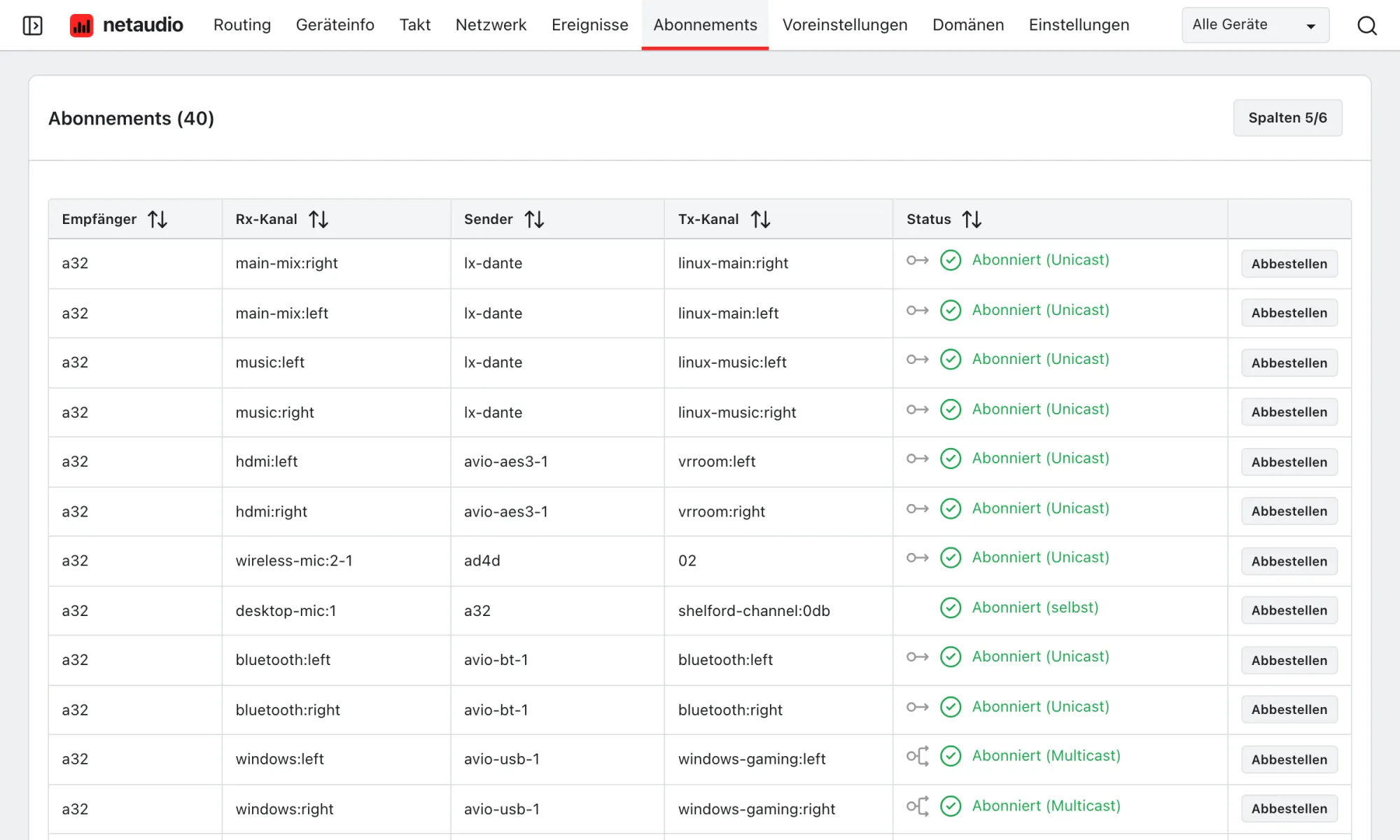The height and width of the screenshot is (840, 1400).
Task: Sort by Status column arrows
Action: pyautogui.click(x=972, y=220)
